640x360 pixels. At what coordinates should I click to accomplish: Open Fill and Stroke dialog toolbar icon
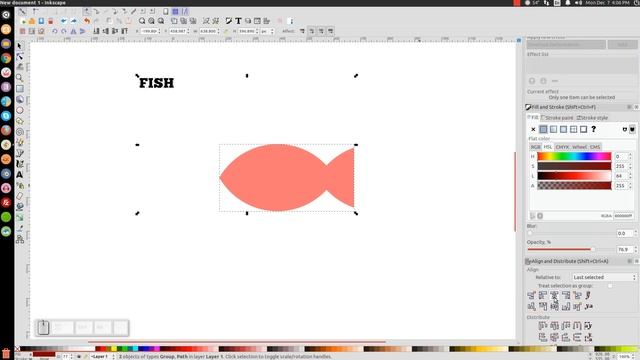[x=229, y=21]
